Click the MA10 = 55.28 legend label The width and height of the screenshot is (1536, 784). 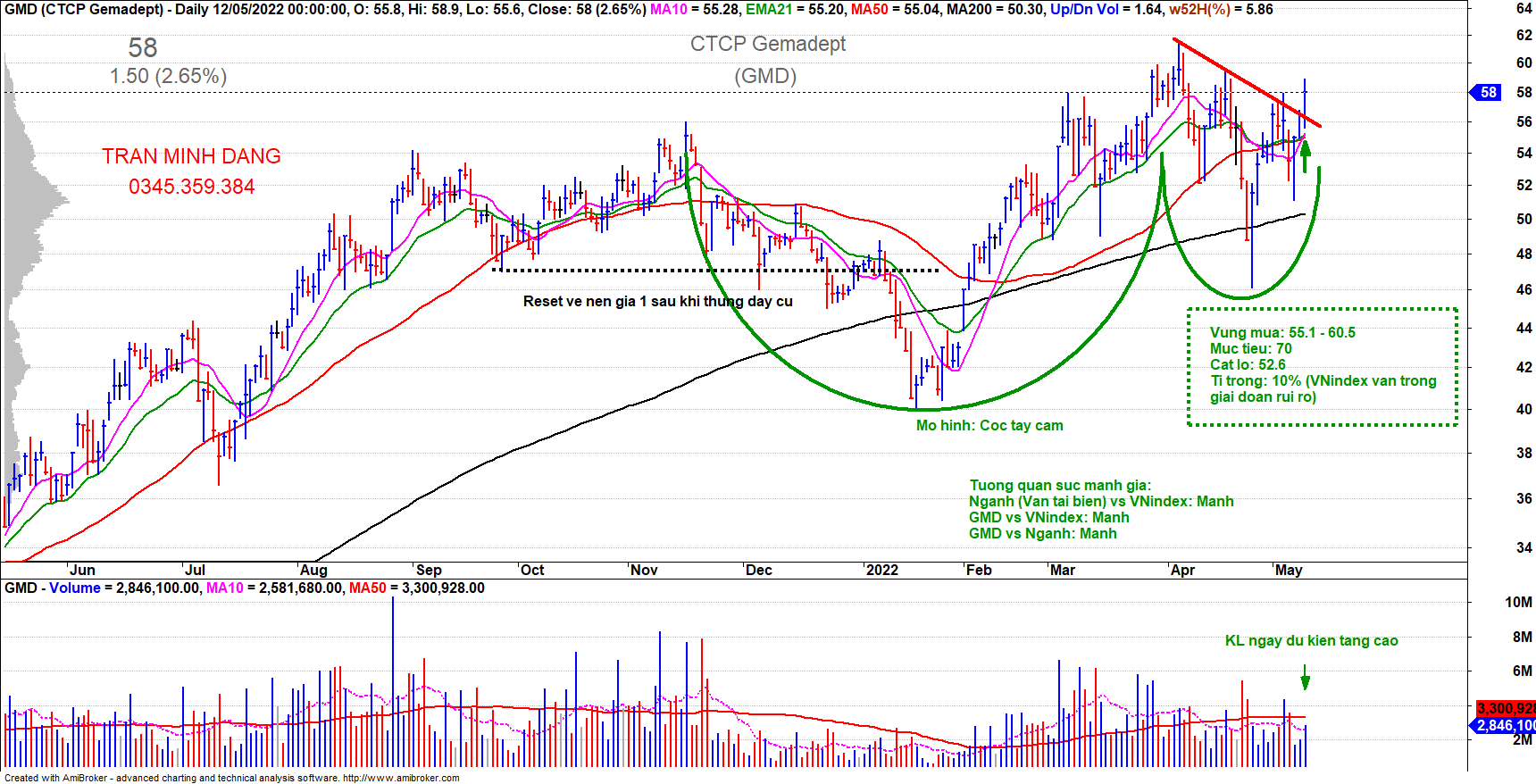[696, 10]
